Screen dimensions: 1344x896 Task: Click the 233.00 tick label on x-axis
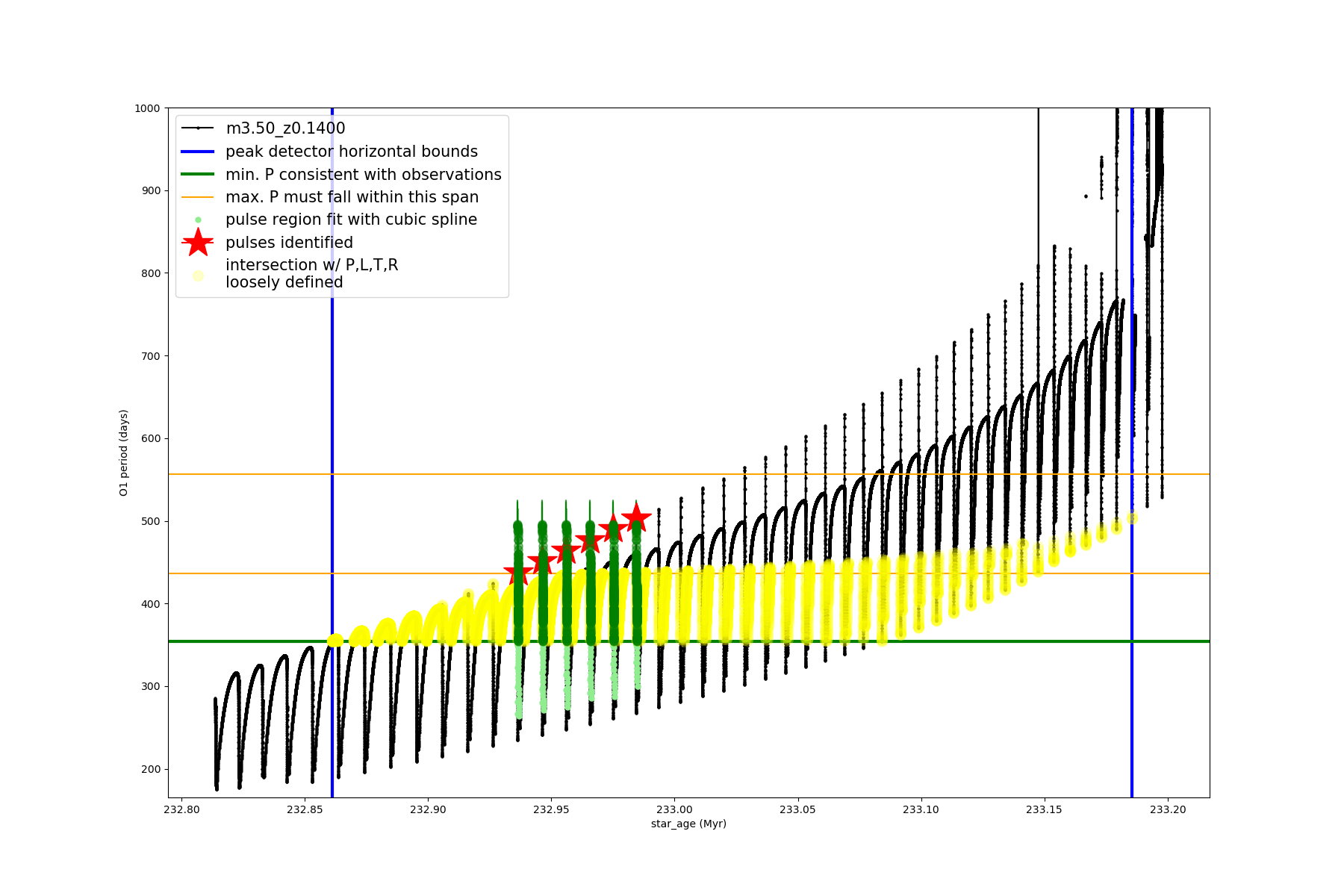coord(674,809)
